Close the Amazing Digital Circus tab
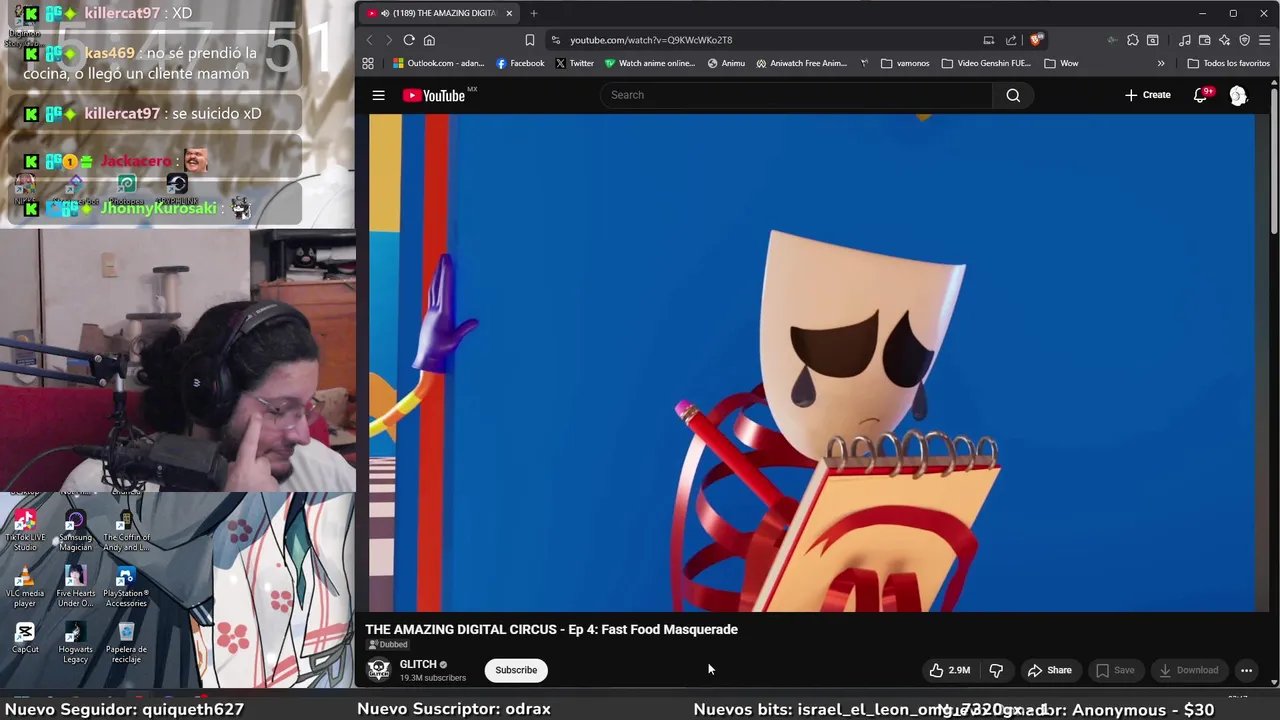The height and width of the screenshot is (720, 1280). click(509, 13)
